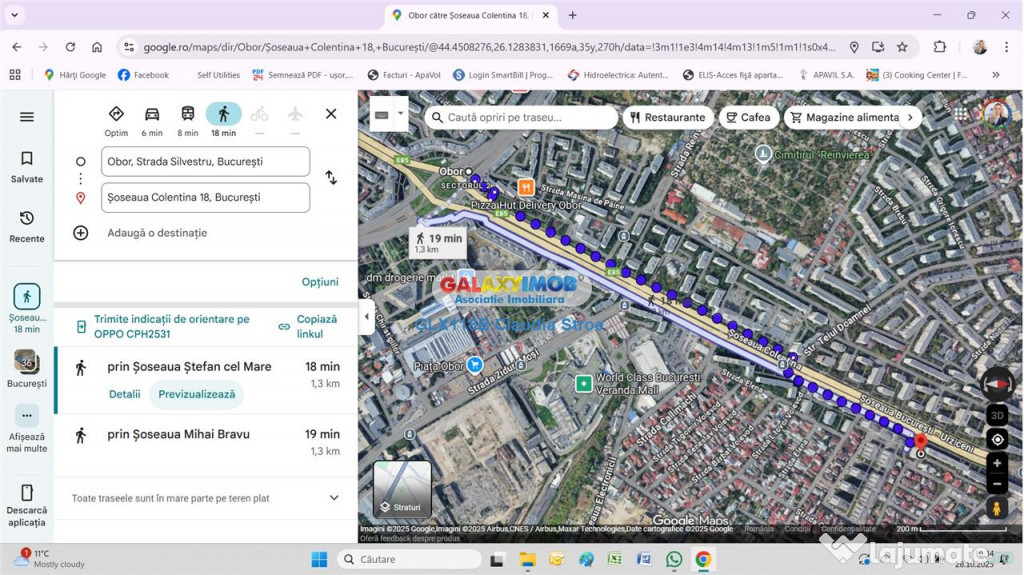Choose public transit travel mode

pyautogui.click(x=188, y=115)
